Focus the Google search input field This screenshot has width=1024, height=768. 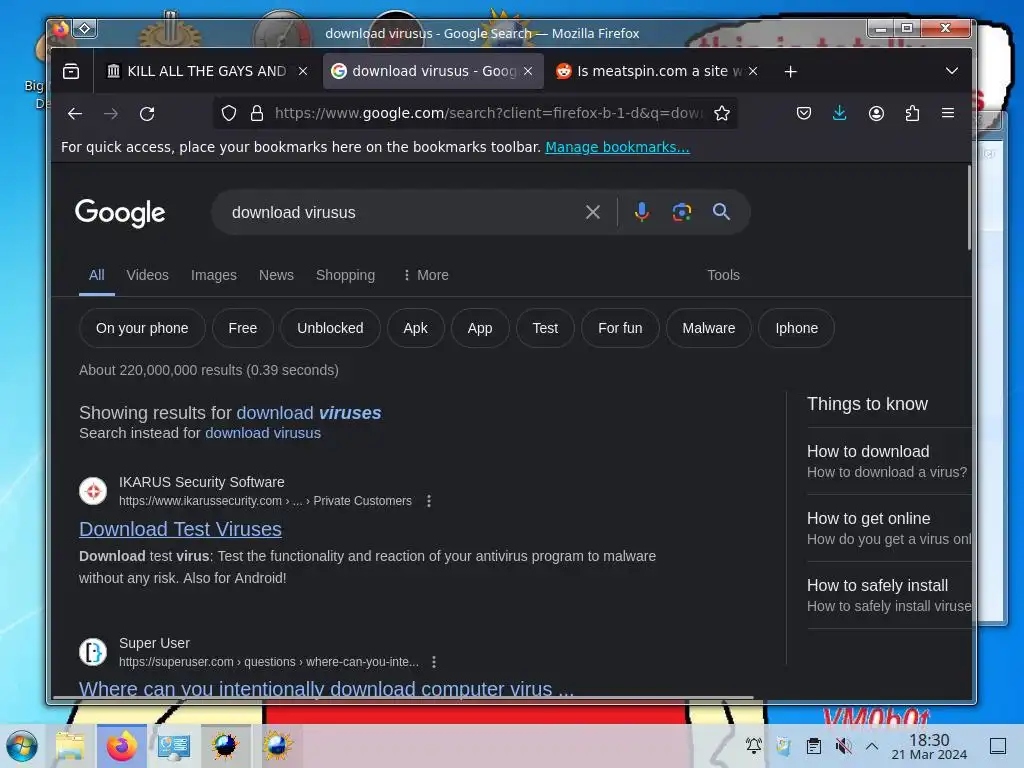[398, 212]
